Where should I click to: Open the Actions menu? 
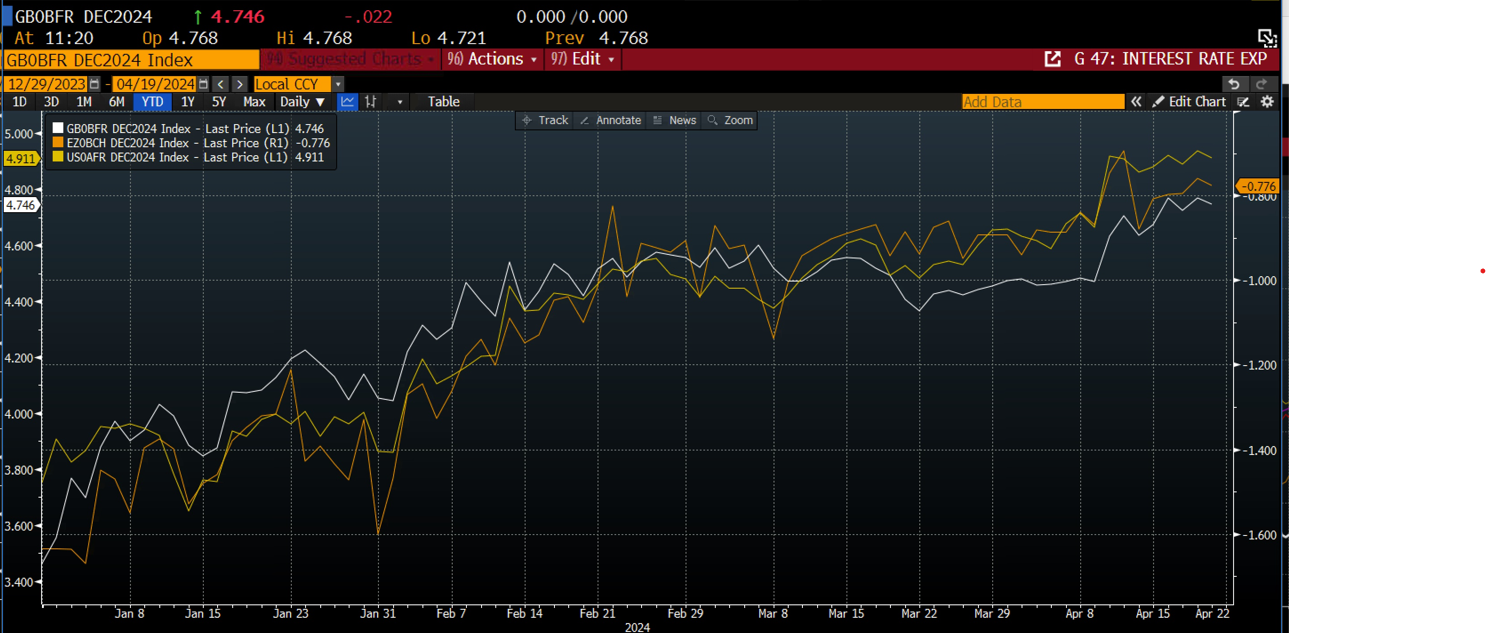[x=494, y=59]
